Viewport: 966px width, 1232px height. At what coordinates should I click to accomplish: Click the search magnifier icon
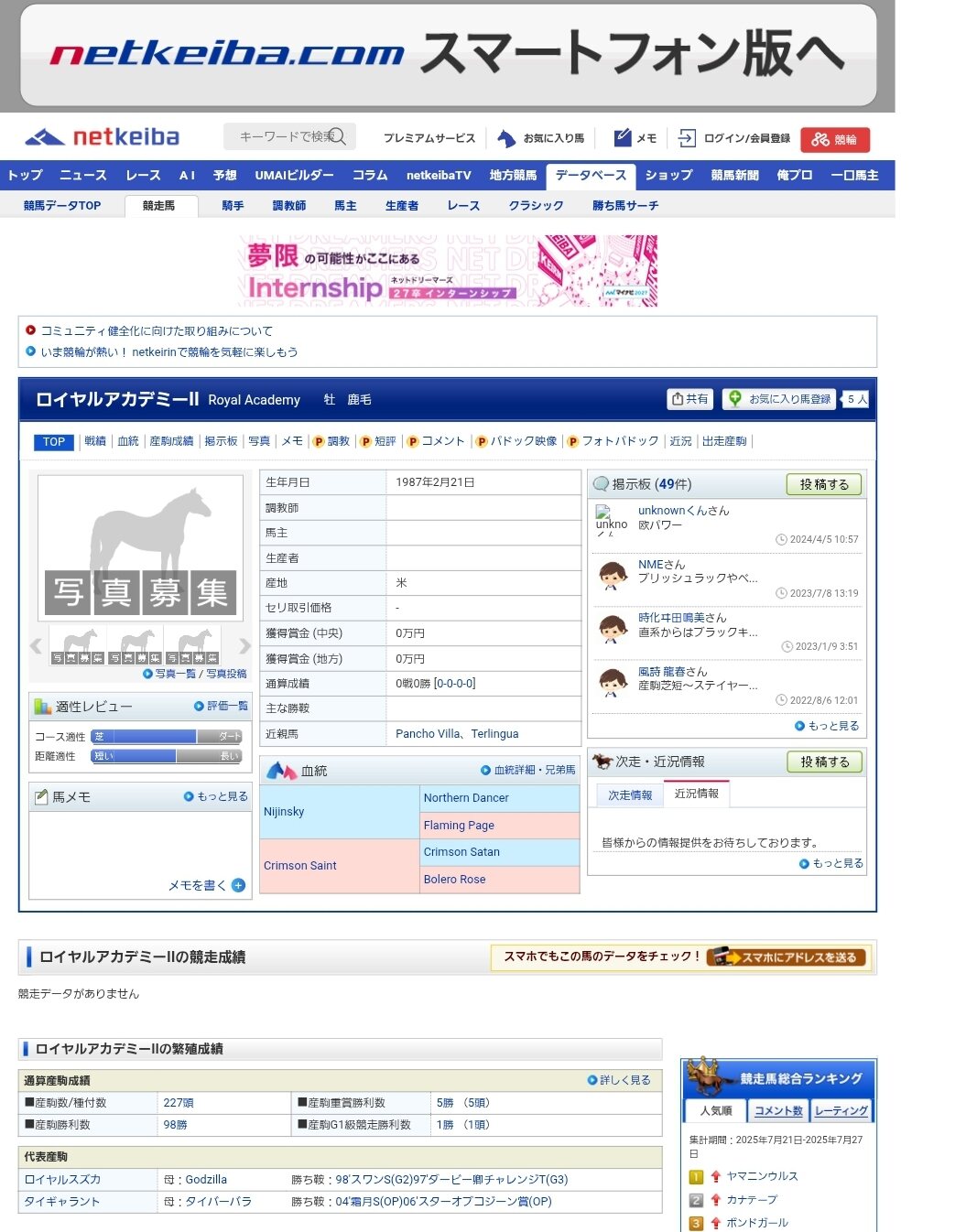337,136
